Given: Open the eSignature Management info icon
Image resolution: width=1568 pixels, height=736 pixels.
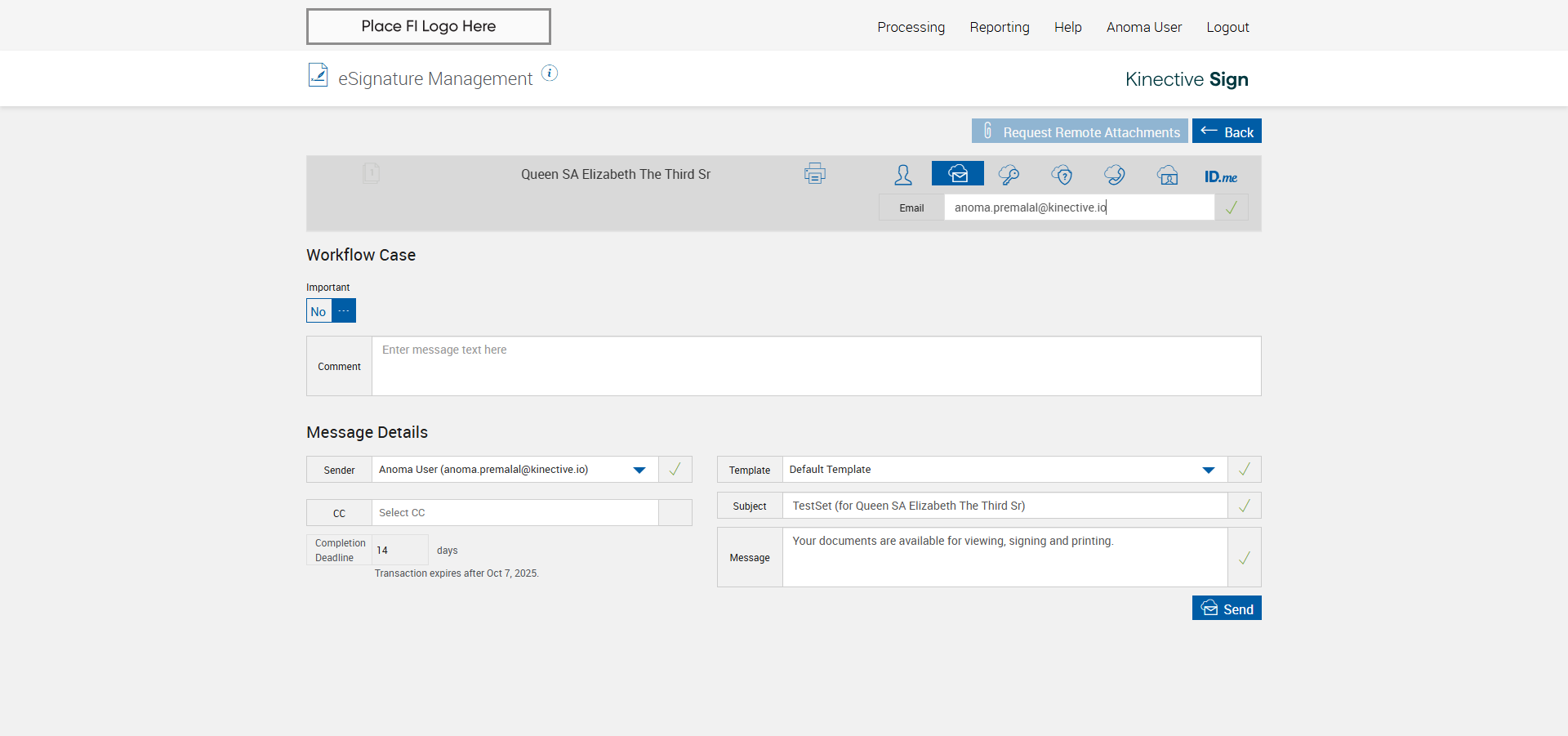Looking at the screenshot, I should point(550,74).
